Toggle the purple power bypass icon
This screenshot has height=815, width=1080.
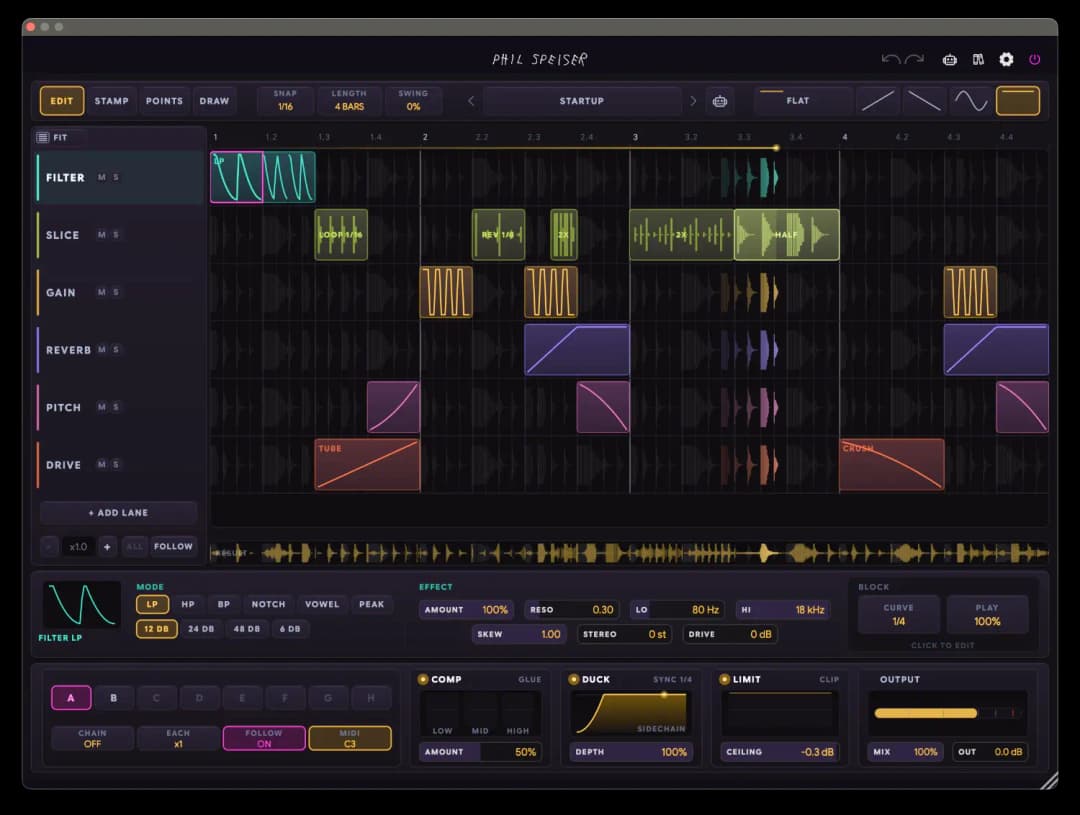click(x=1035, y=60)
